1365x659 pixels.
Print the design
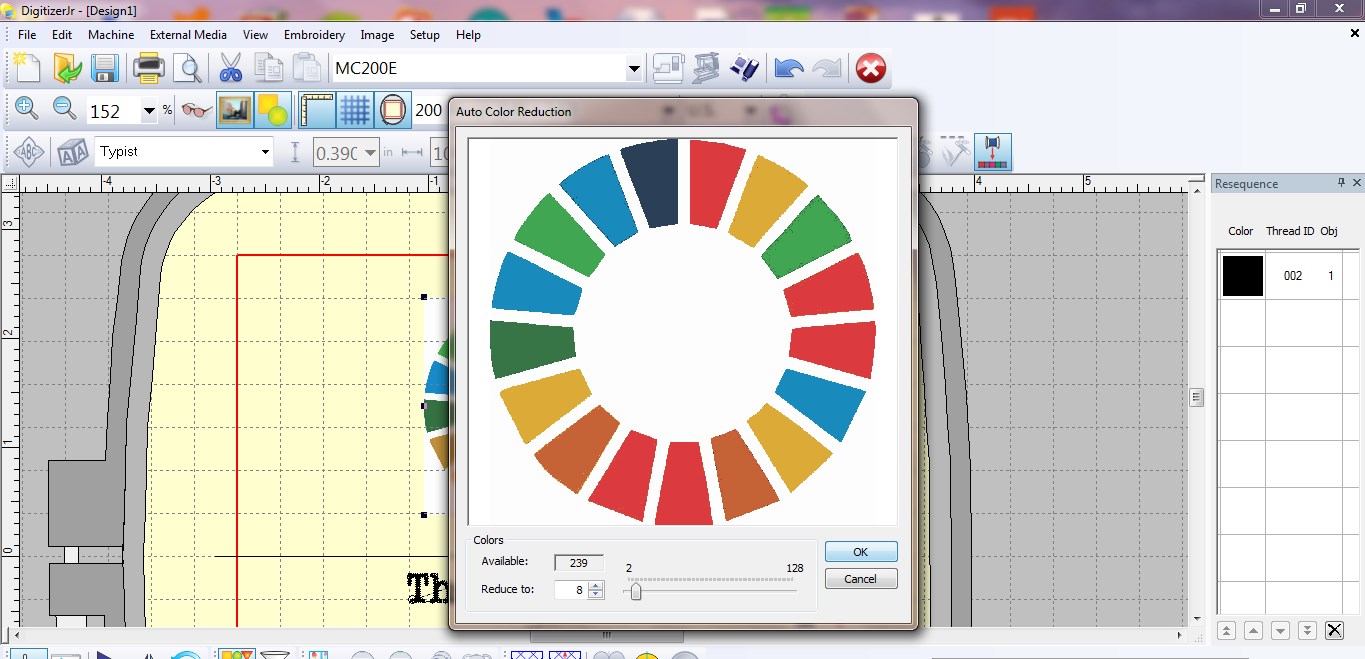pyautogui.click(x=148, y=69)
